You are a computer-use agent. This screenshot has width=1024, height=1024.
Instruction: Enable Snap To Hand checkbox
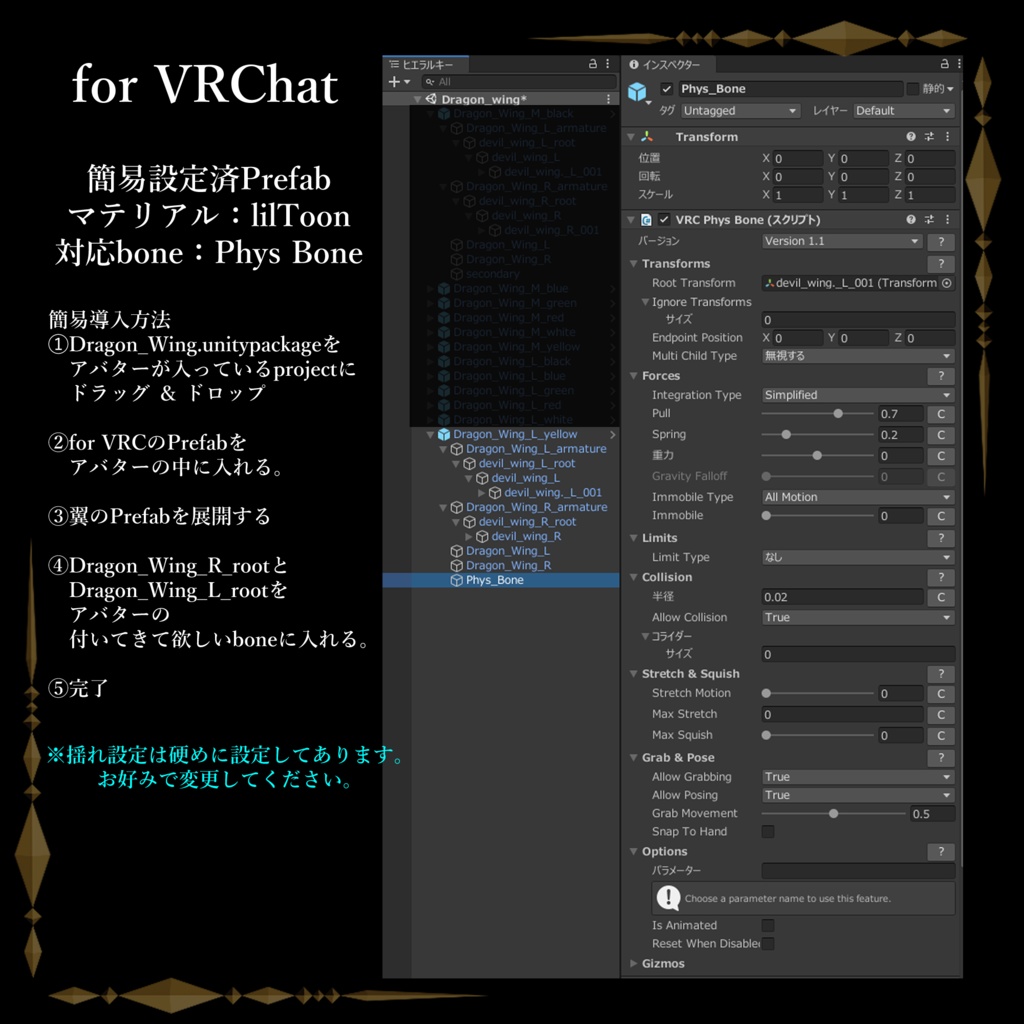coord(768,831)
